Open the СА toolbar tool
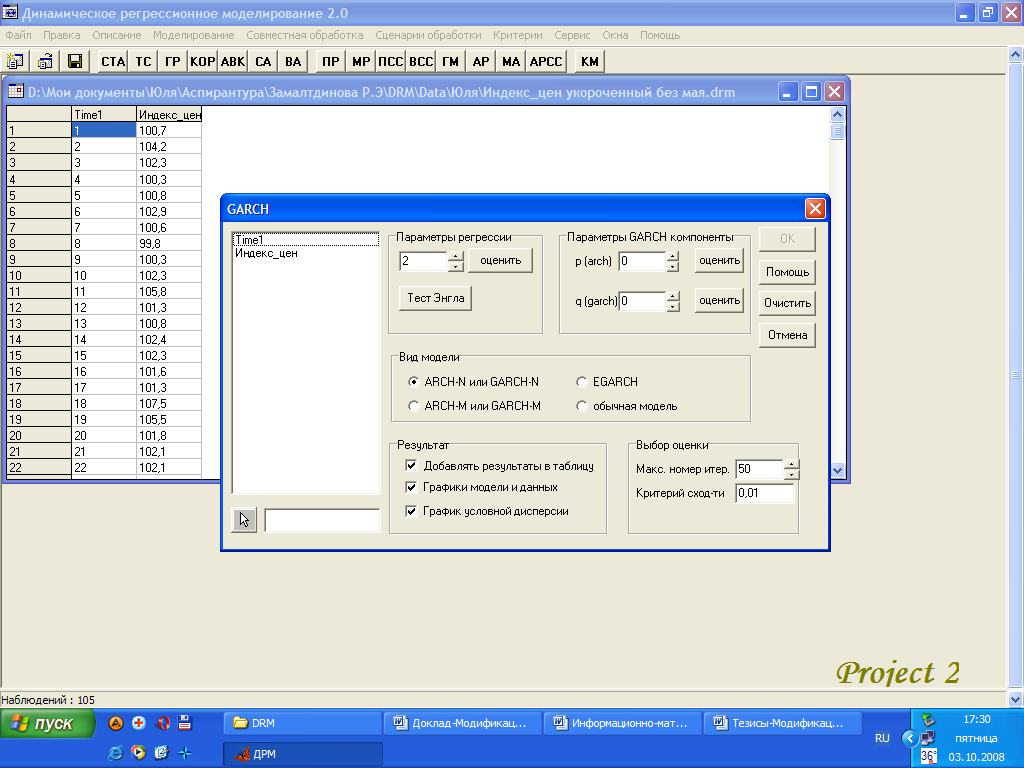Screen dimensions: 1024x768 pyautogui.click(x=263, y=61)
